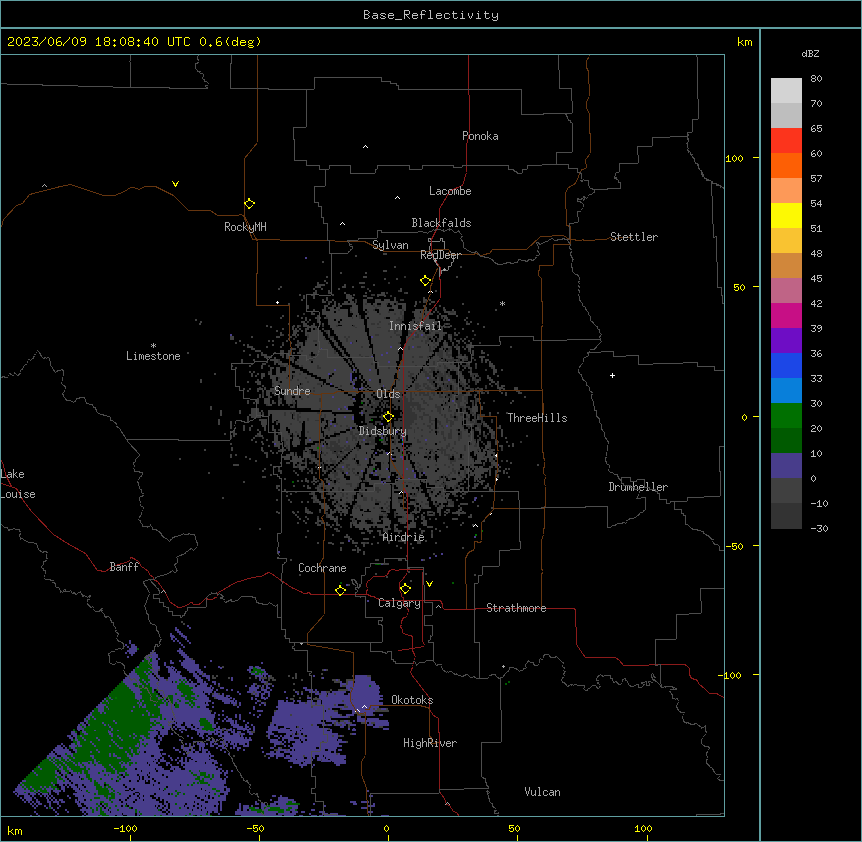This screenshot has height=842, width=862.
Task: Select the yellow diamond marker above Calgary label
Action: point(405,589)
